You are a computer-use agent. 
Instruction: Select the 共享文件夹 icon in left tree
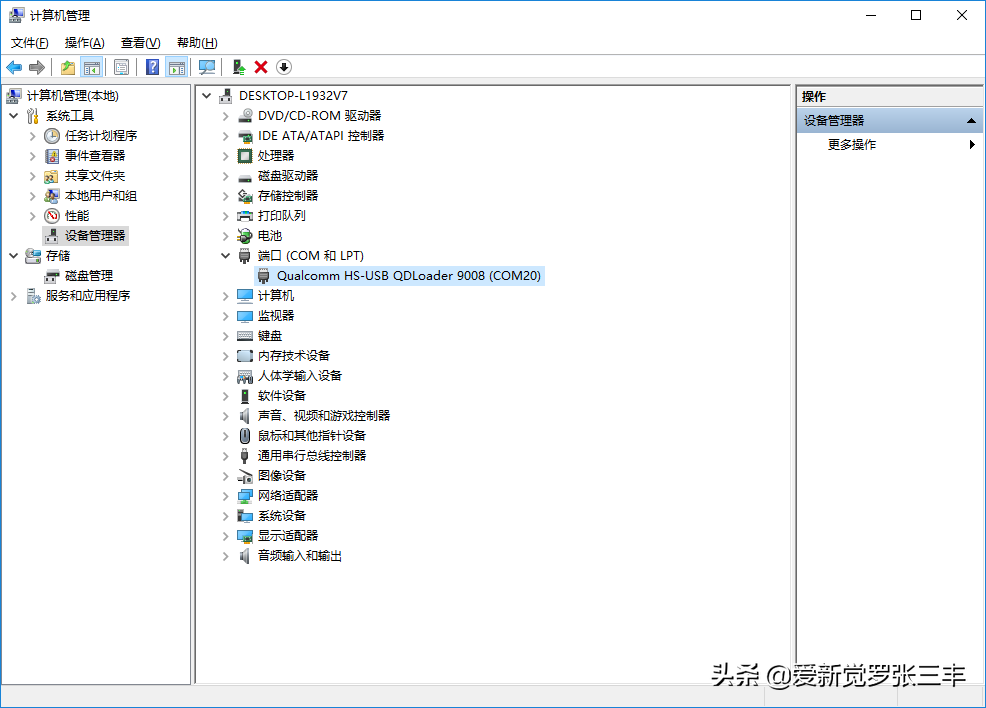click(52, 176)
